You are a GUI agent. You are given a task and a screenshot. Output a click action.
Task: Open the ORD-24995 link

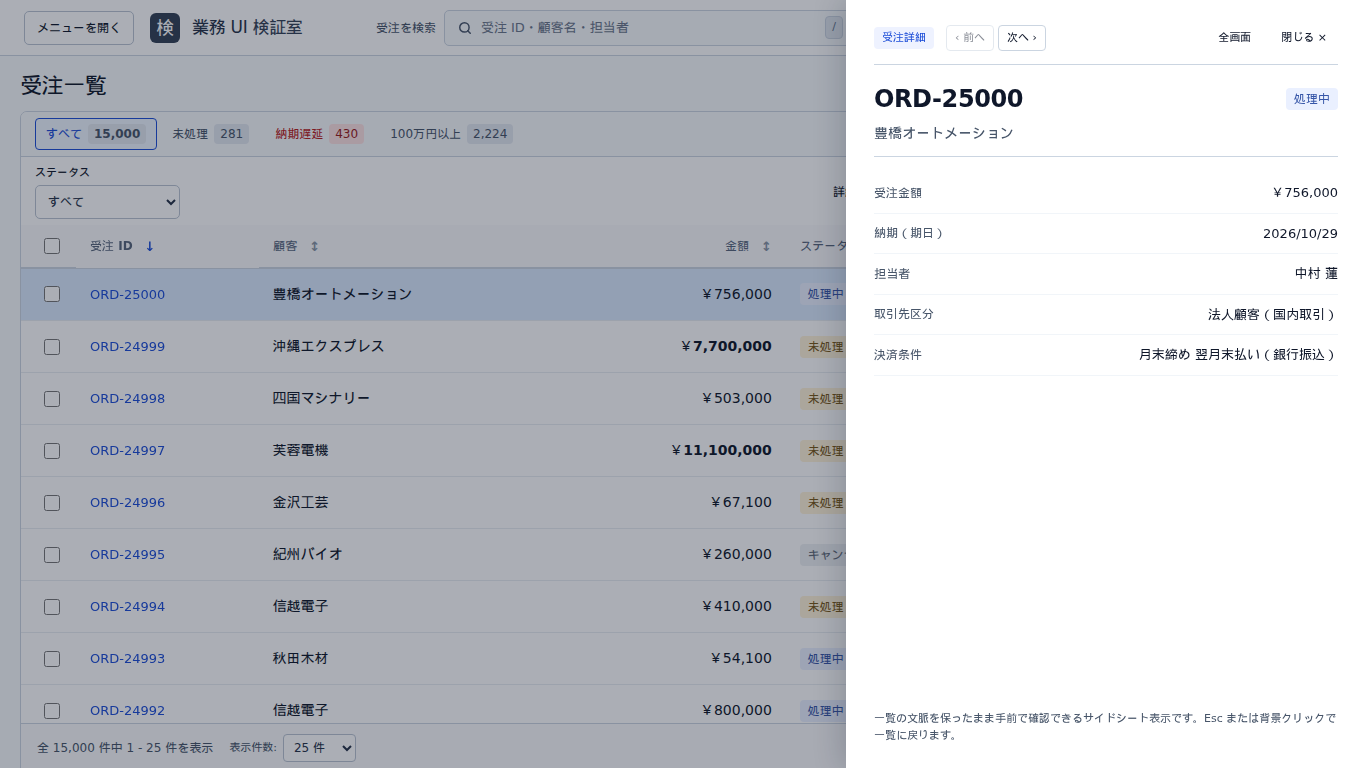tap(127, 555)
